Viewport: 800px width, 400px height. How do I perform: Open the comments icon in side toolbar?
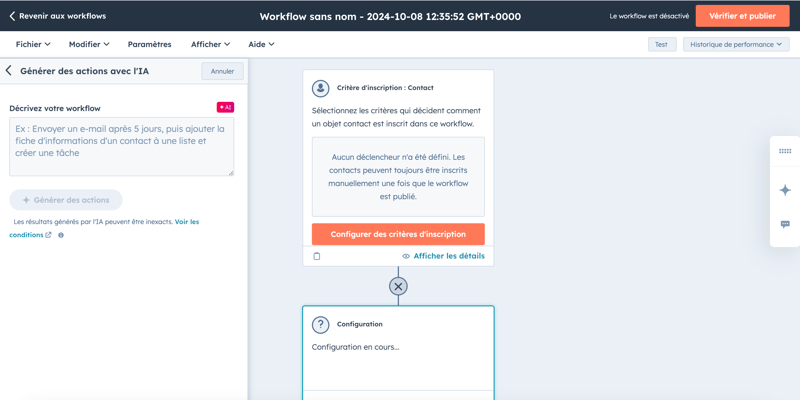785,224
